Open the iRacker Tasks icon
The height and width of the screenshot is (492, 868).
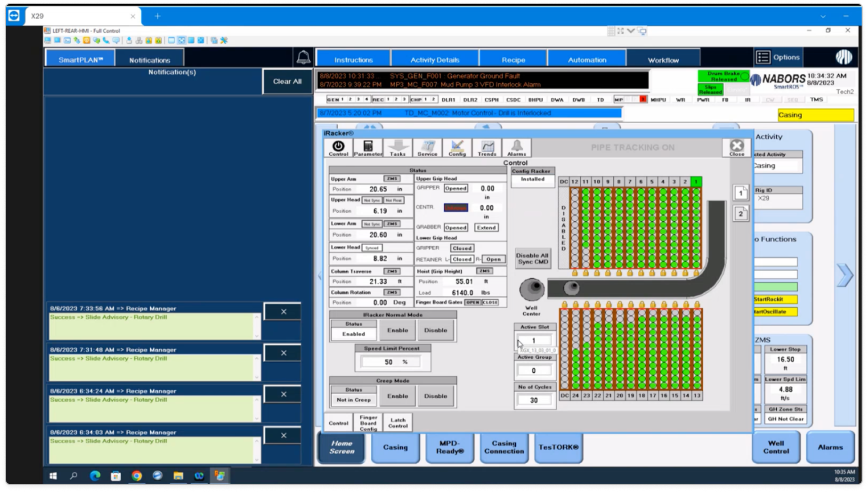[x=397, y=147]
